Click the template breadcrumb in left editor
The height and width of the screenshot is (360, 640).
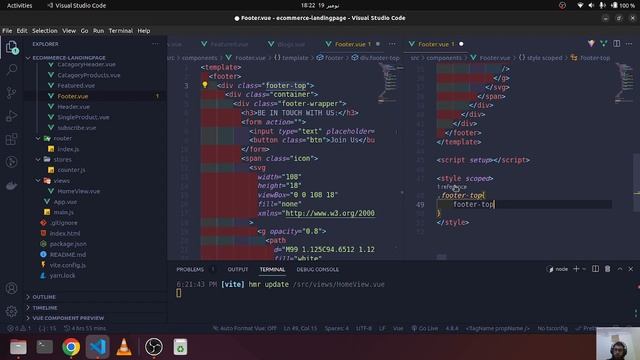coord(291,58)
